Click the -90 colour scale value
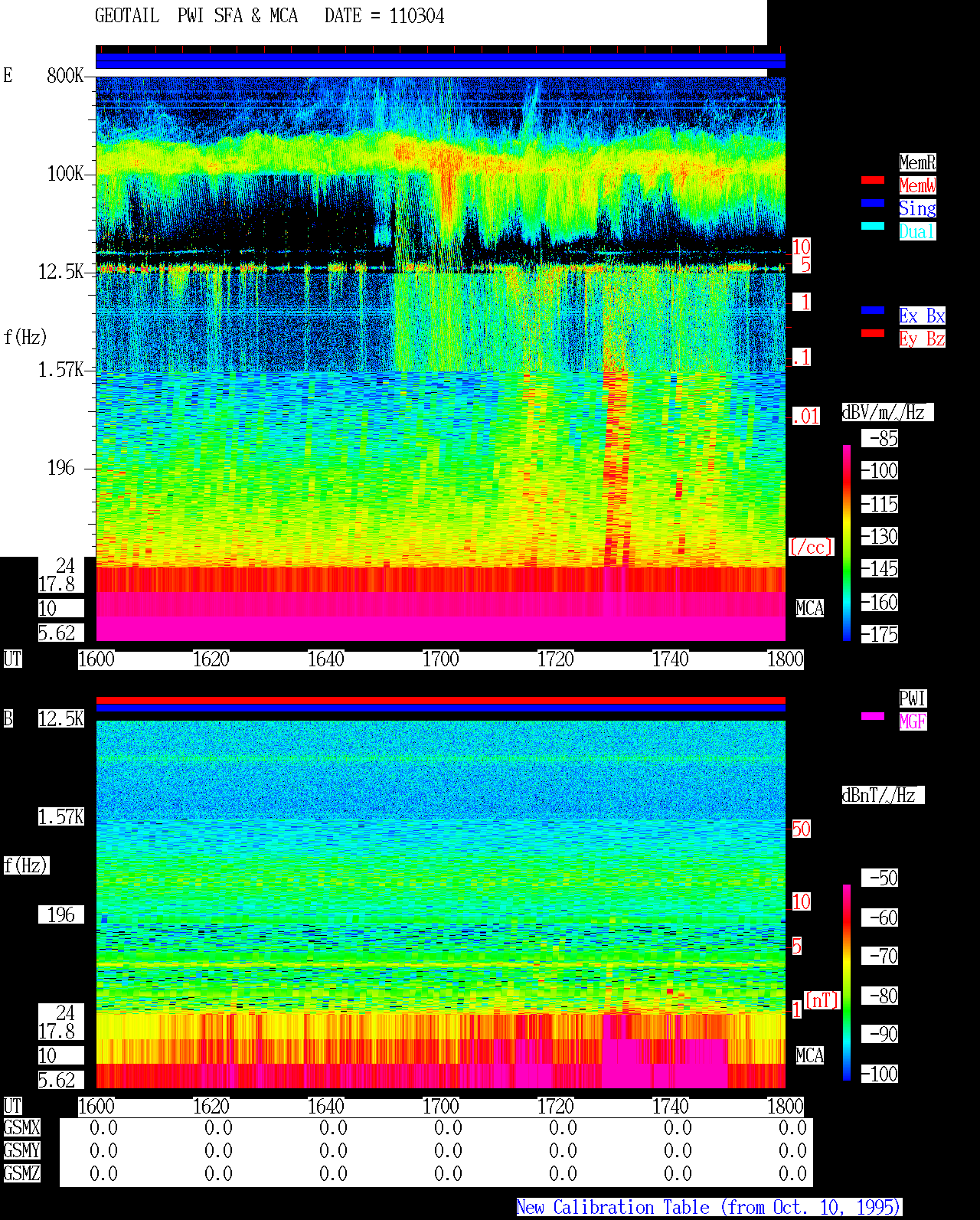The image size is (980, 1220). [x=880, y=1034]
